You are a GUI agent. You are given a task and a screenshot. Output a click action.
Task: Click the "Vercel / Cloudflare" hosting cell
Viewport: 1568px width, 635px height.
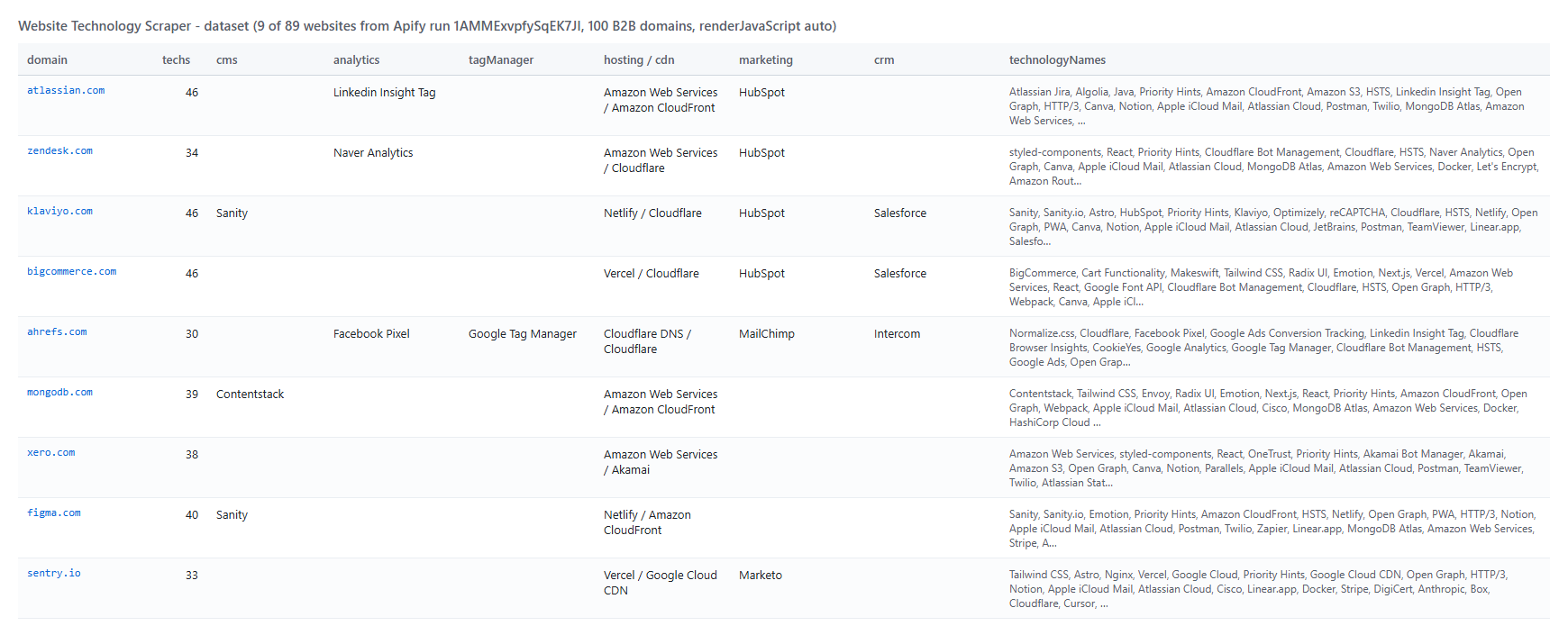pos(652,274)
